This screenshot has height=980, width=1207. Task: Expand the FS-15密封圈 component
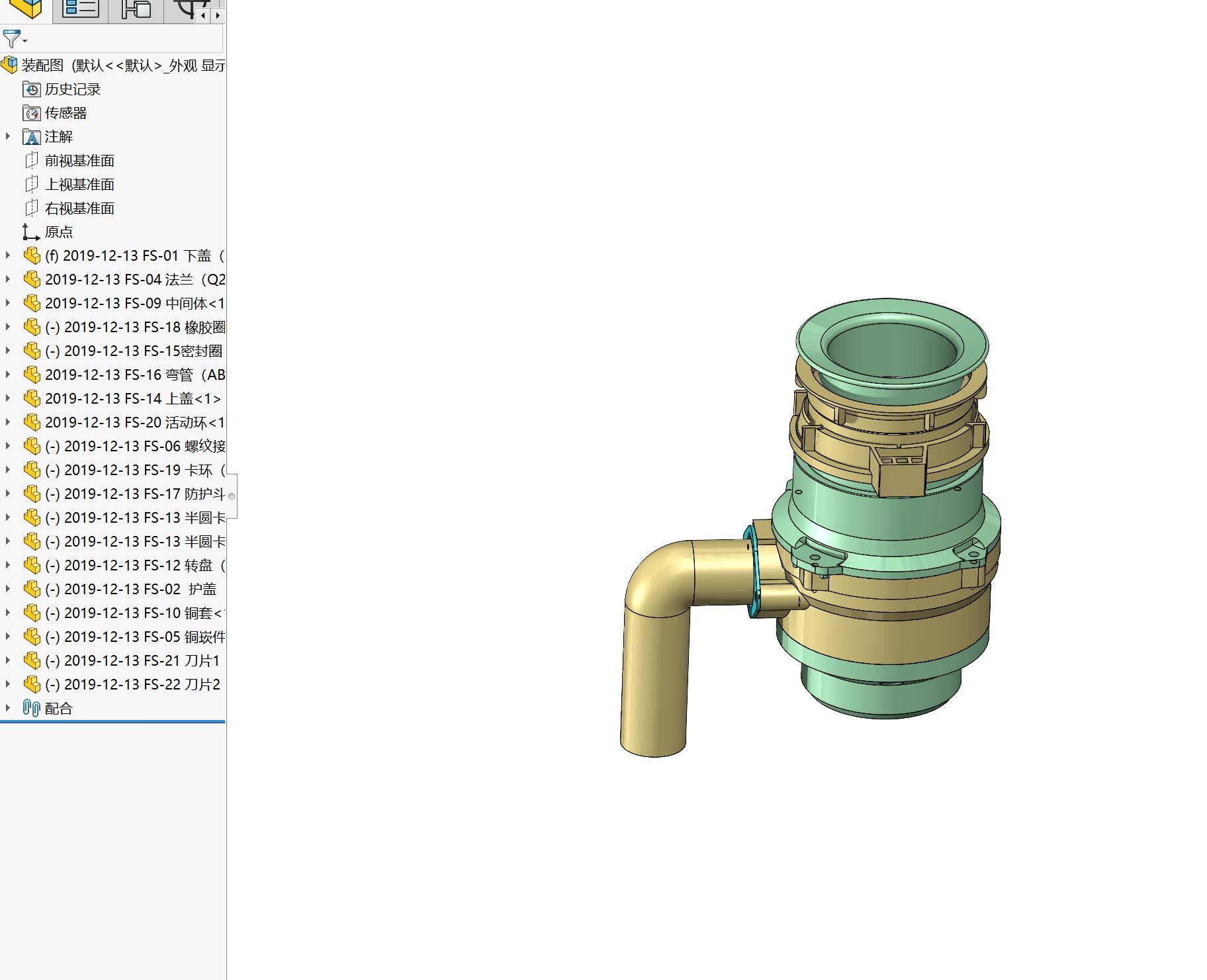8,350
